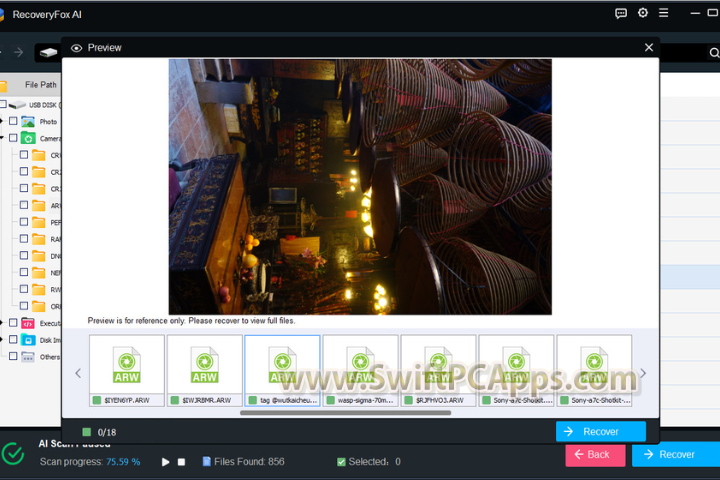This screenshot has height=480, width=720.
Task: Tick the Disk Image category checkbox
Action: [13, 339]
